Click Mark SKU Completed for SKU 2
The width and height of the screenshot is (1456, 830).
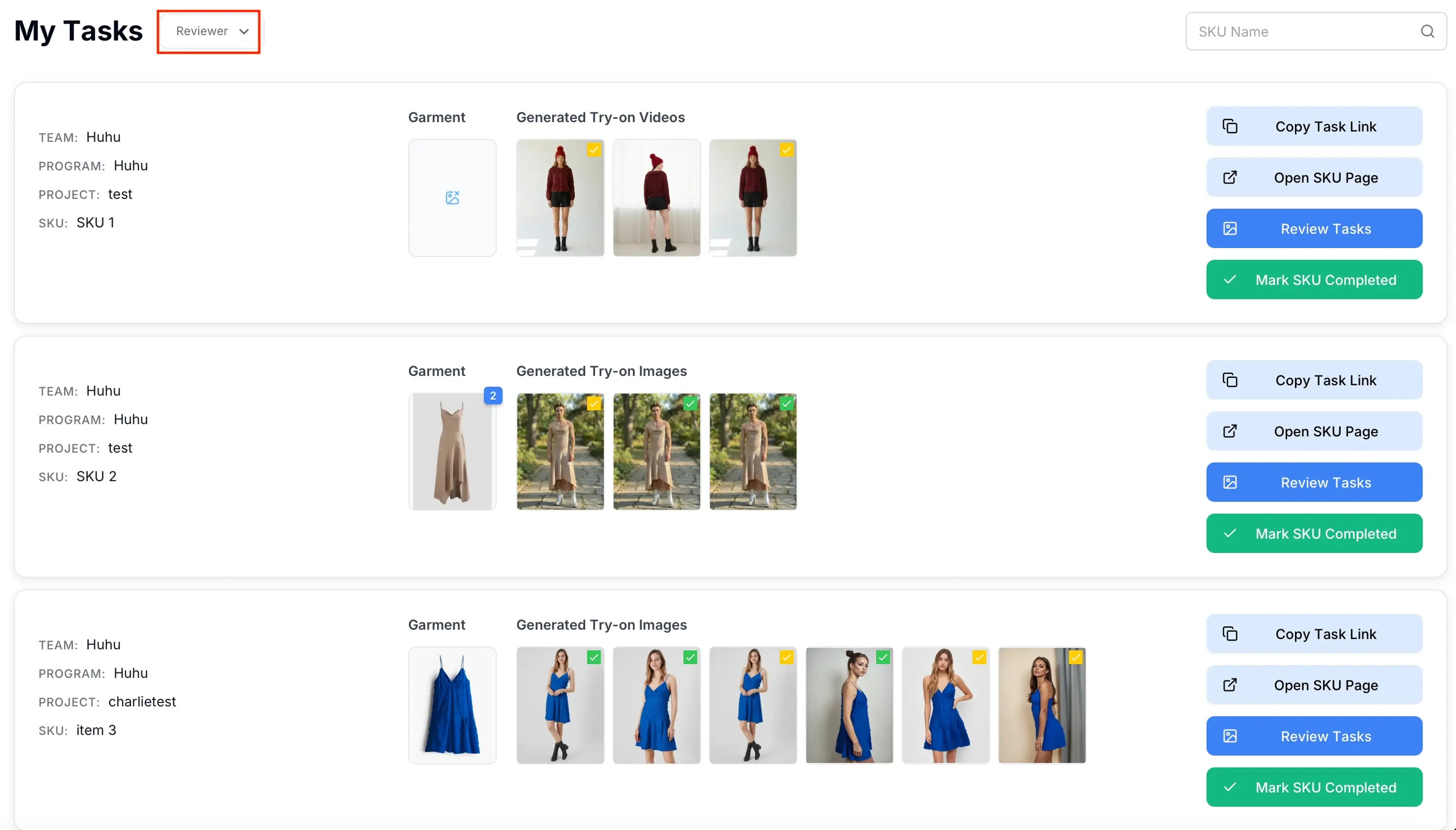[x=1313, y=534]
